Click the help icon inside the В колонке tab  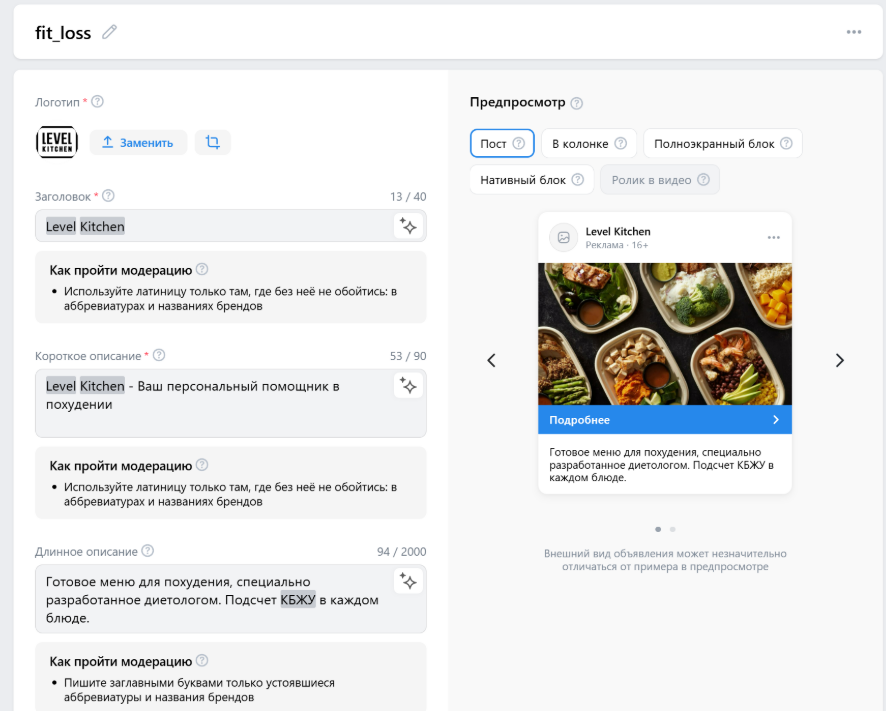(620, 143)
